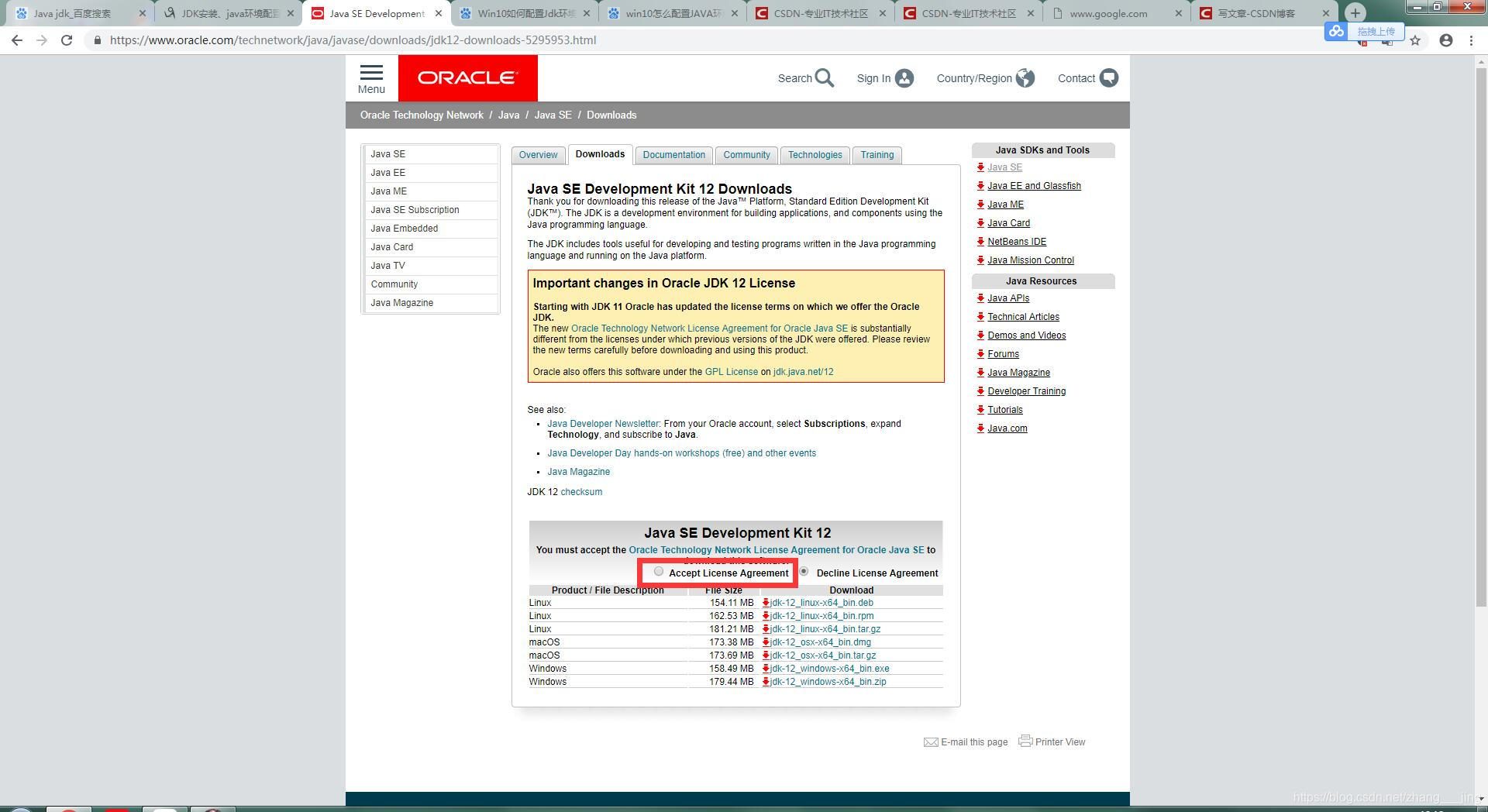Screen dimensions: 1488x812
Task: Go back with browser back arrow
Action: click(x=17, y=40)
